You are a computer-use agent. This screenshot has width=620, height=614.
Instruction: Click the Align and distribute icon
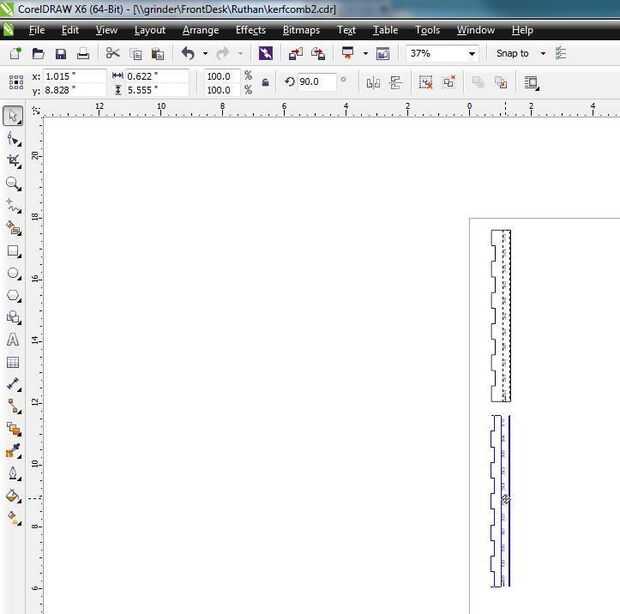396,83
